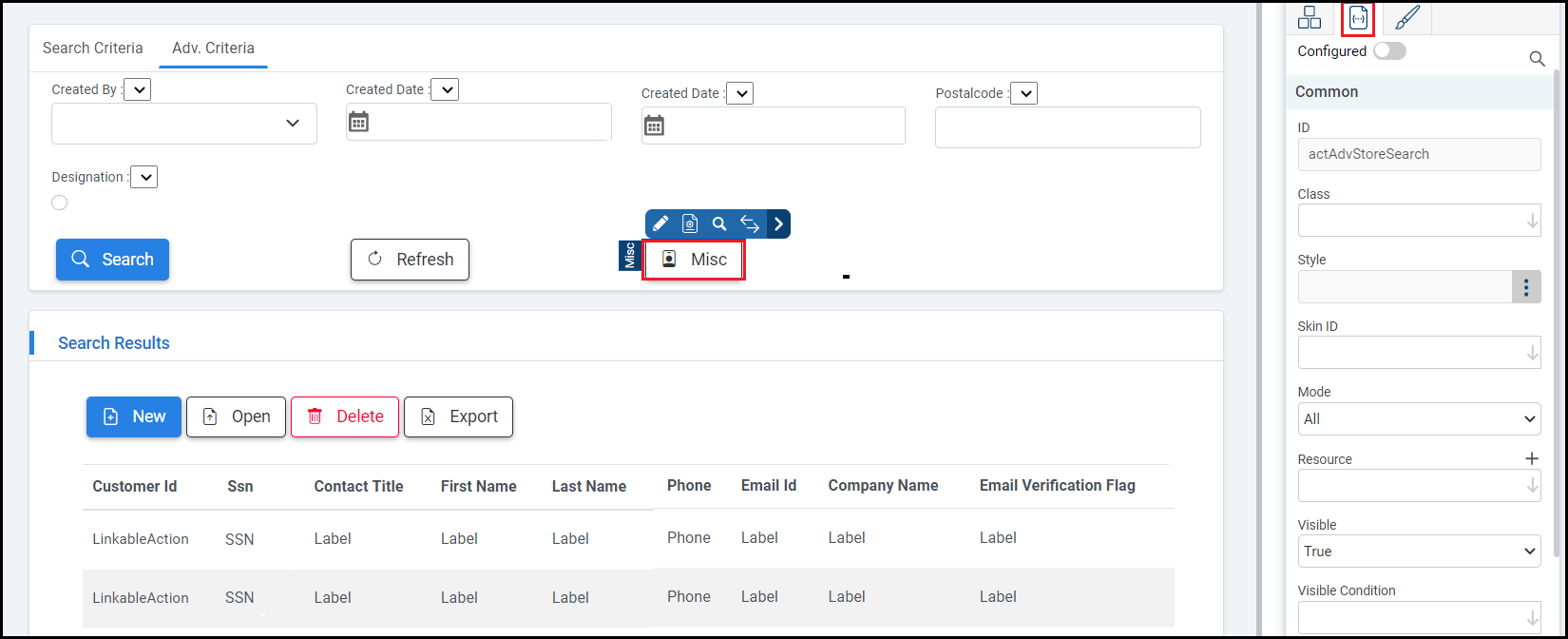Open the paintbrush styles tab icon
Image resolution: width=1568 pixels, height=639 pixels.
coord(1407,18)
